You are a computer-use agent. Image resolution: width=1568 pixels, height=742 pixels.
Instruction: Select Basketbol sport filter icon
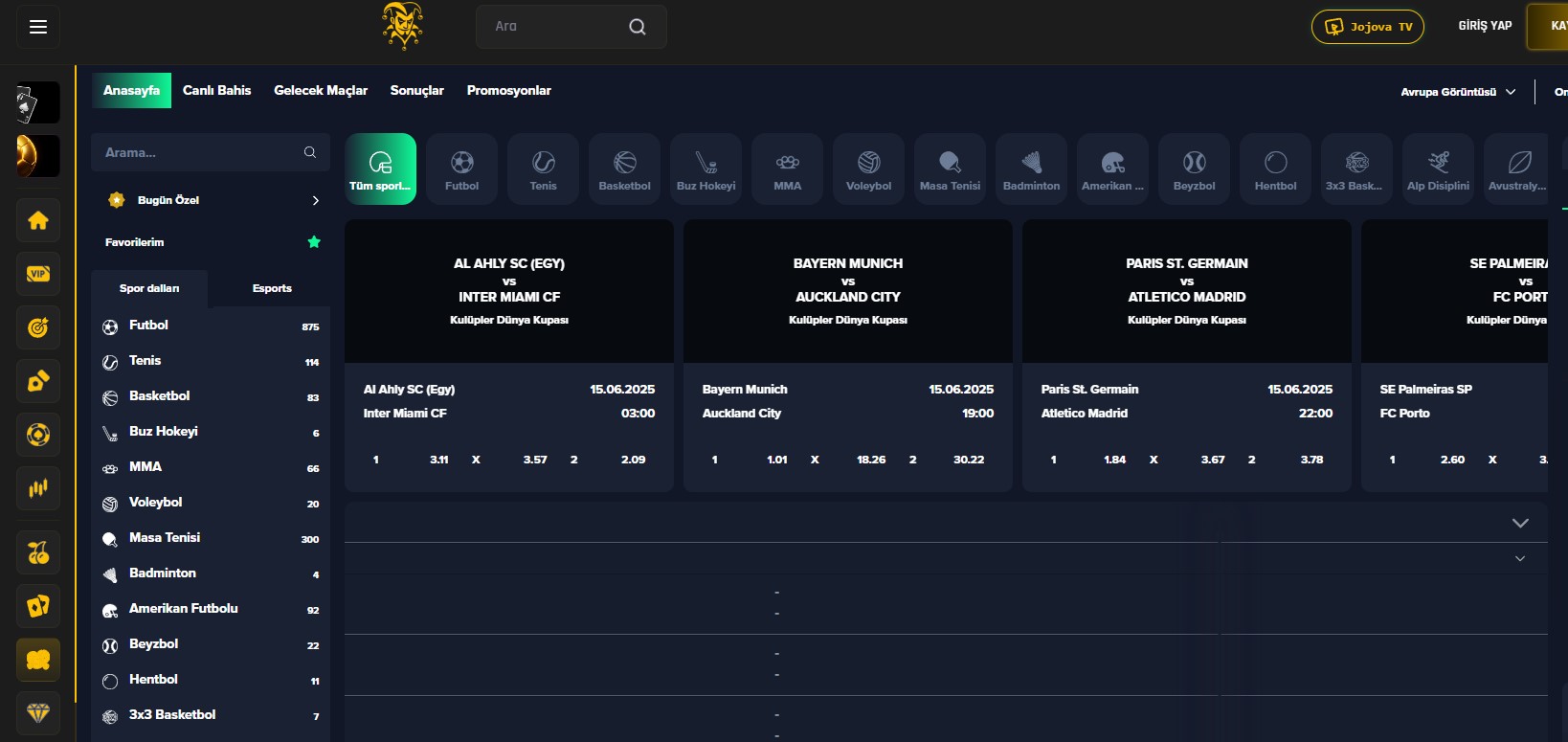pos(624,169)
